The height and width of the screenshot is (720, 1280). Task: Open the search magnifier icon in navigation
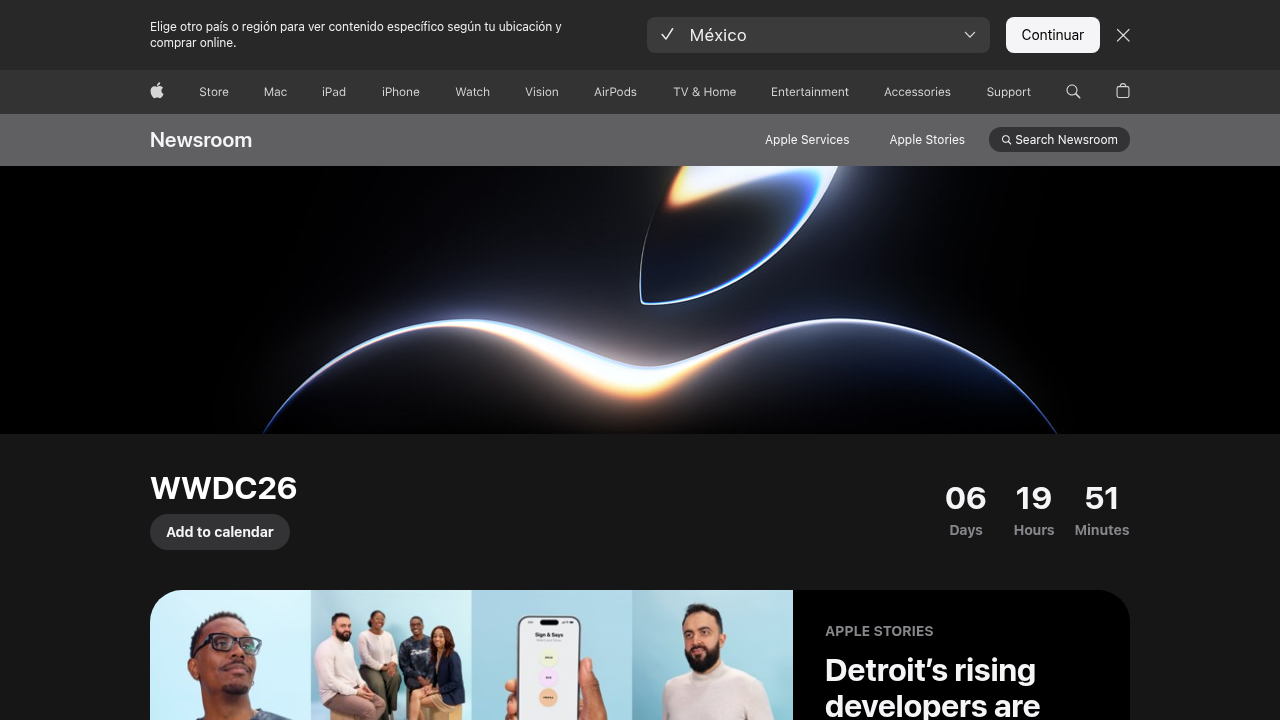(1073, 91)
